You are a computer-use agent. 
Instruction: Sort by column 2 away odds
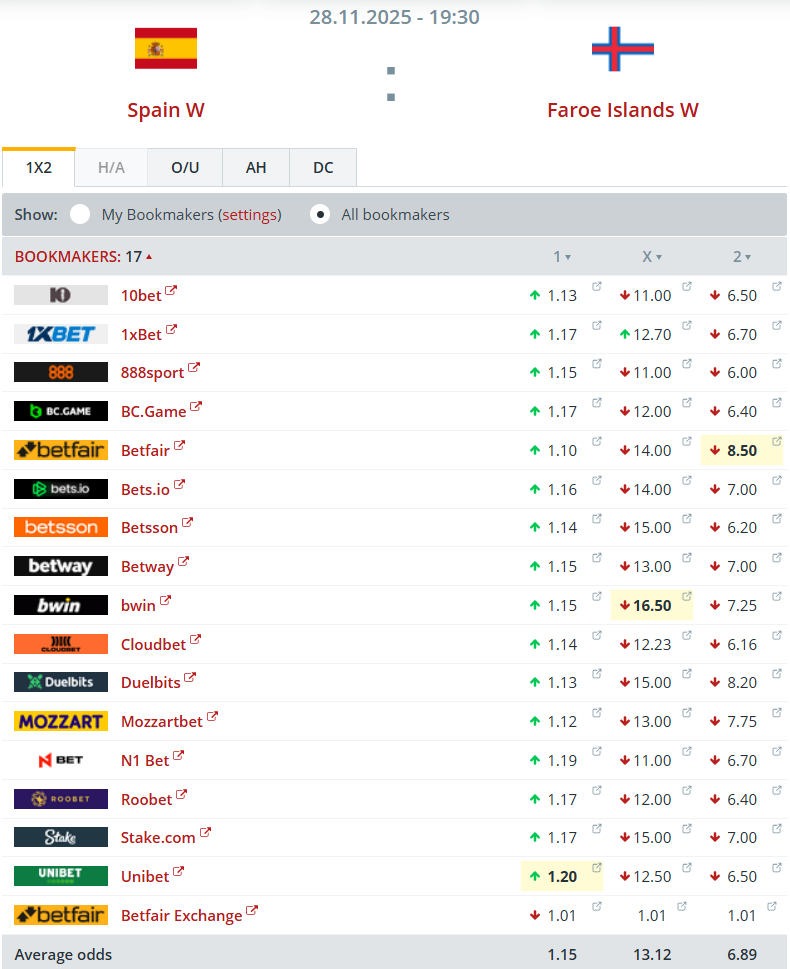click(742, 257)
